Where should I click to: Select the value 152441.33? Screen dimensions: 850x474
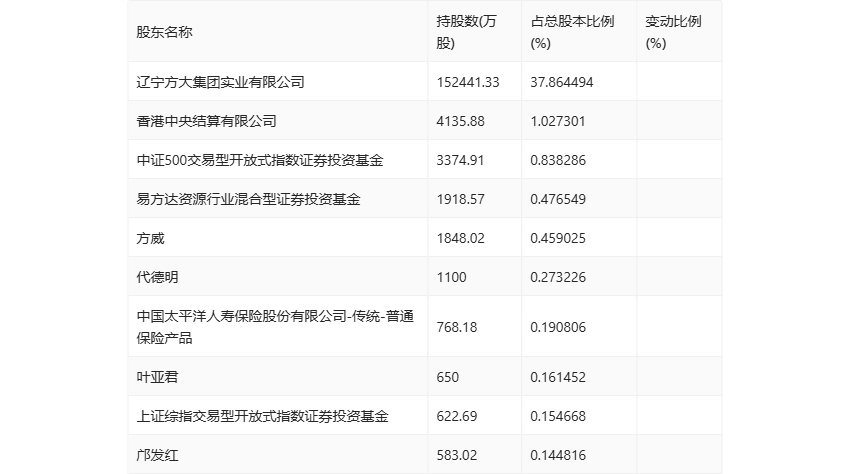click(468, 82)
